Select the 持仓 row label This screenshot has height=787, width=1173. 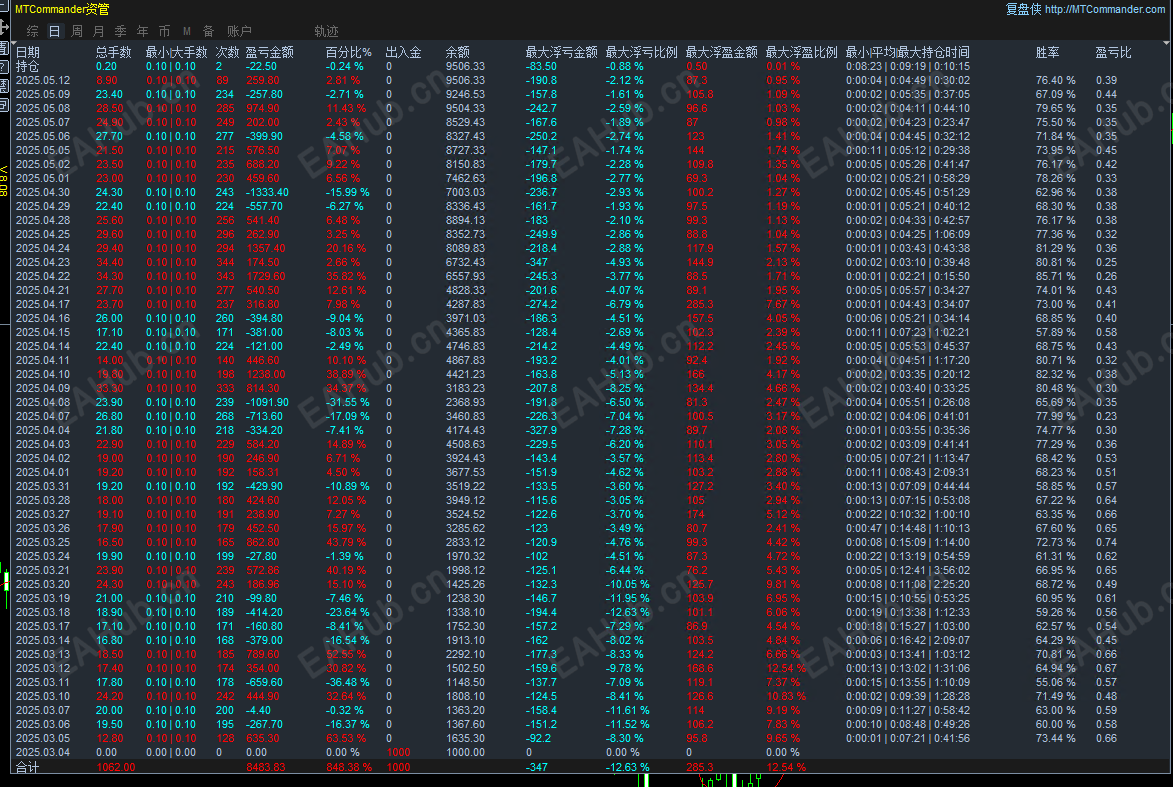28,67
